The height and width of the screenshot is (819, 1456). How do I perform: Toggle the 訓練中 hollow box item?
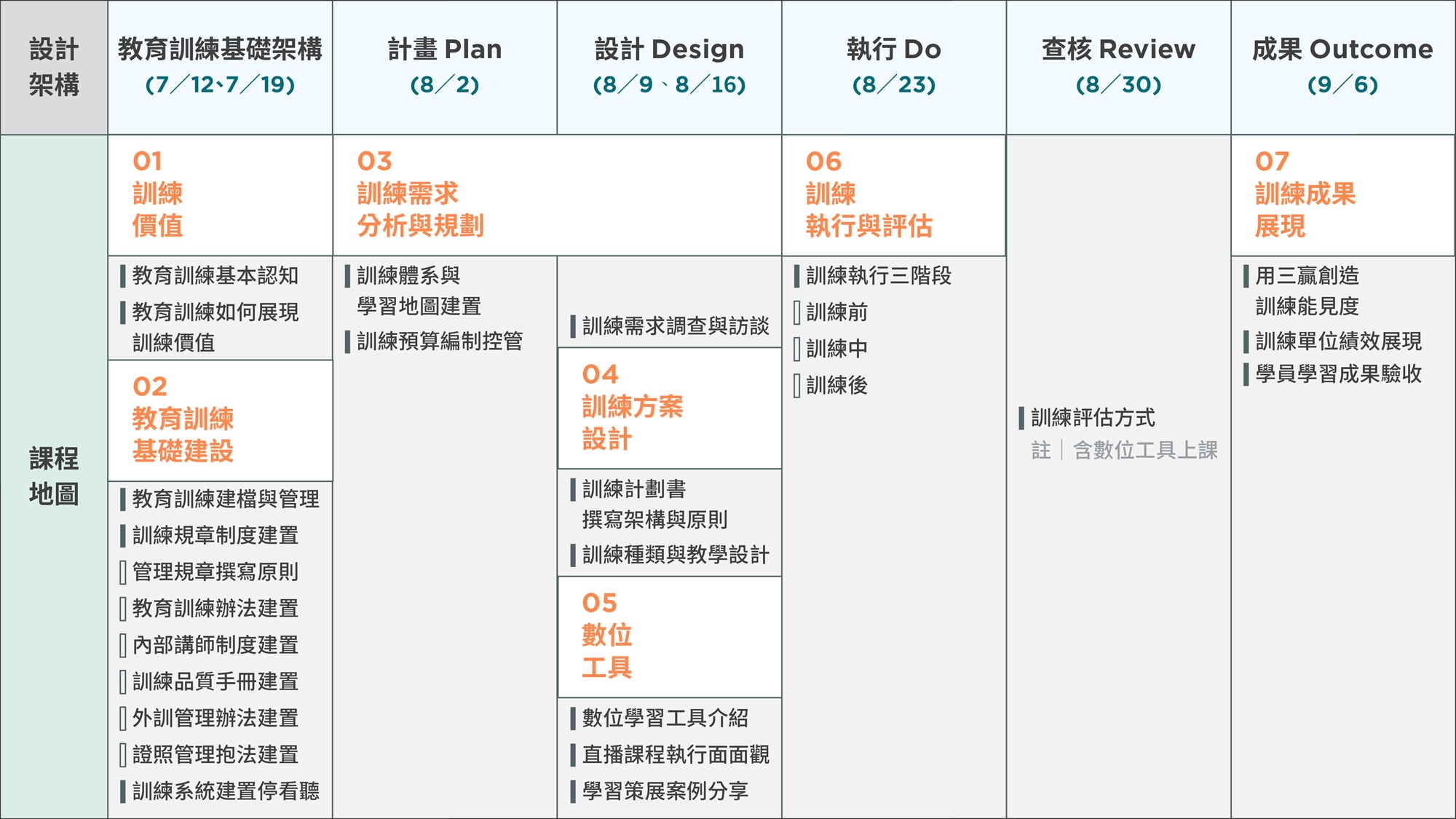click(797, 349)
